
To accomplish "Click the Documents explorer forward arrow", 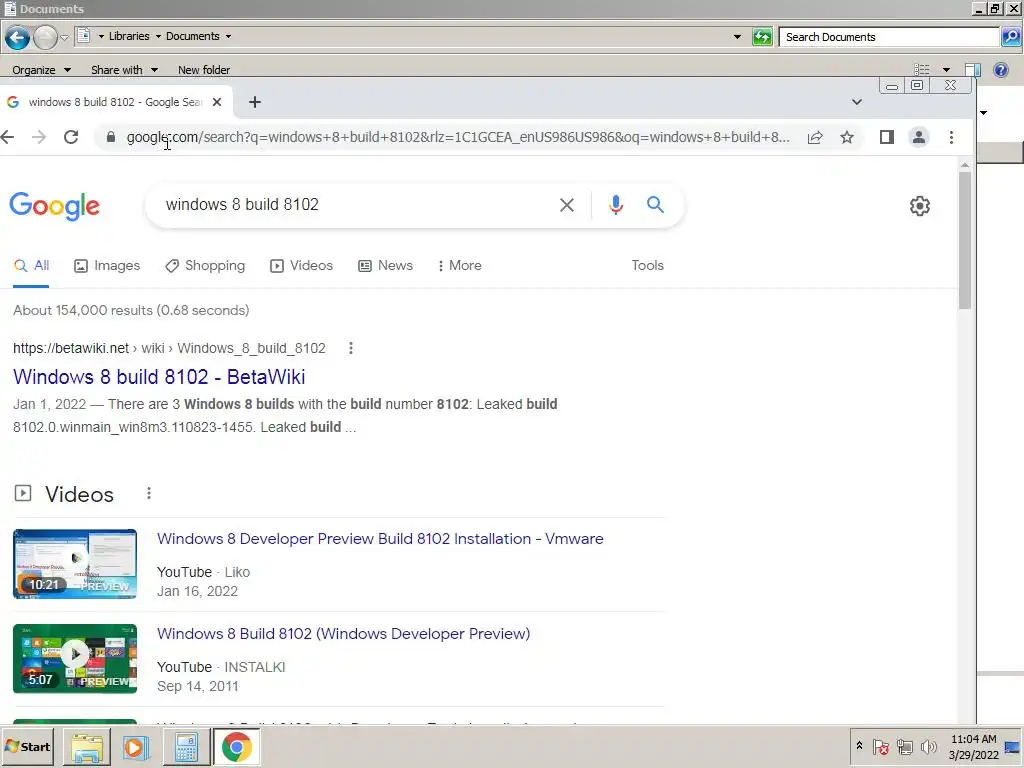I will pos(45,37).
